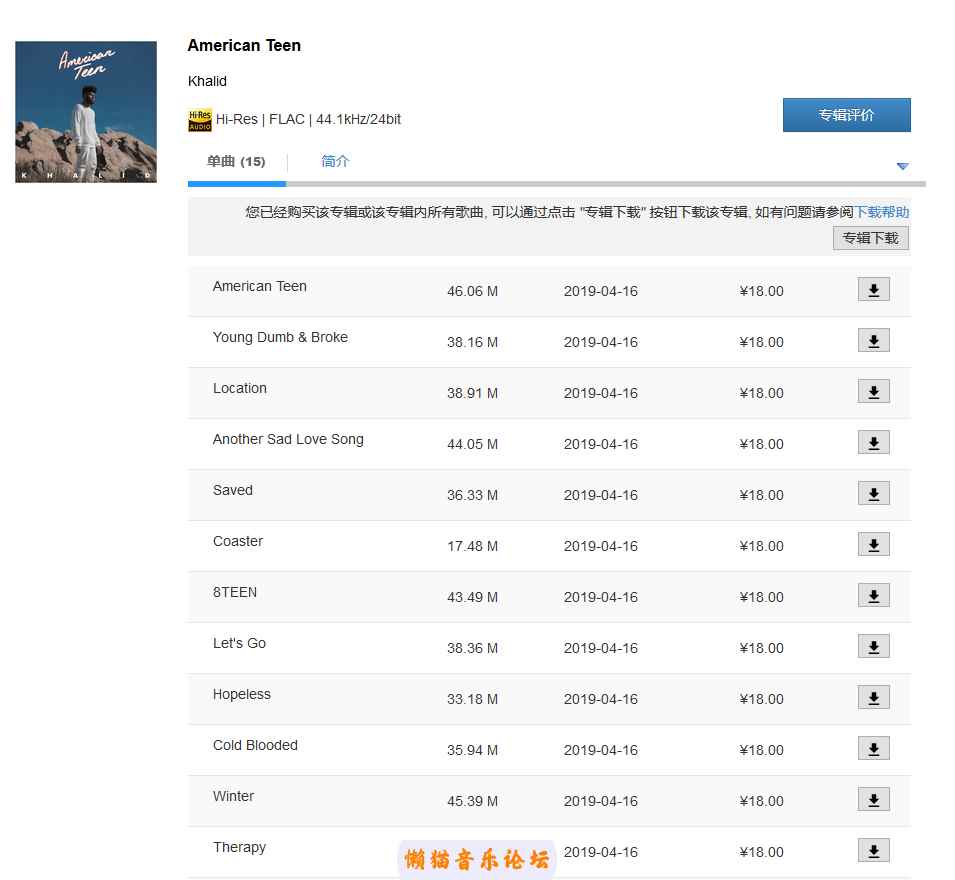Click the 17.48 M file size

(x=473, y=546)
